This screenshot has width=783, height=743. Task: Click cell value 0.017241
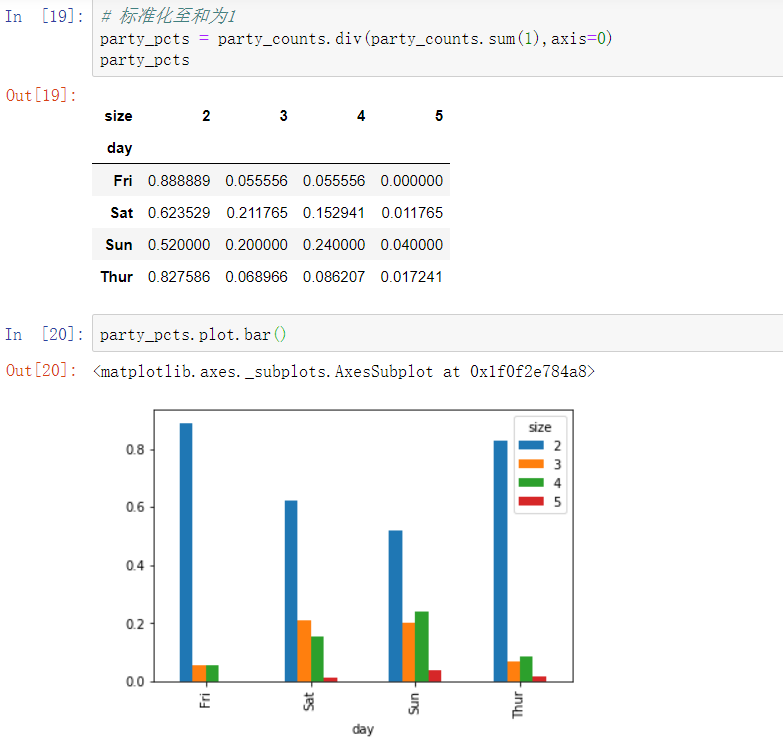click(412, 277)
